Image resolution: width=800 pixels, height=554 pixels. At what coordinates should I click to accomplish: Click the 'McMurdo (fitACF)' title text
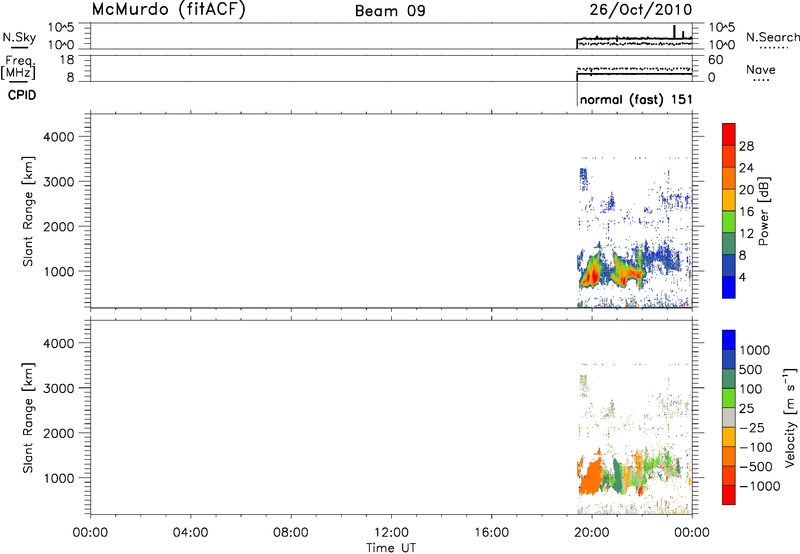coord(169,10)
